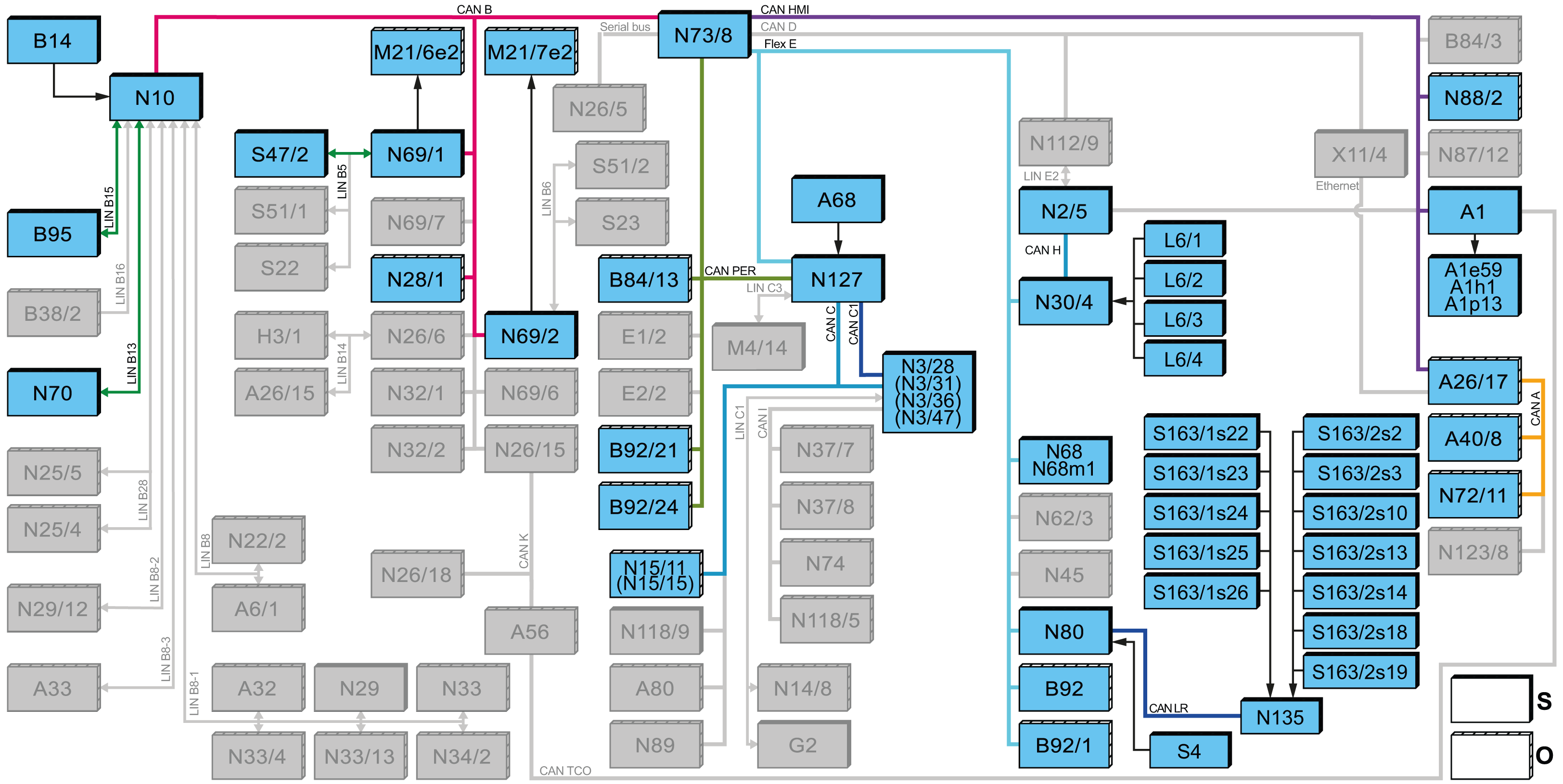Viewport: 1563px width, 784px height.
Task: Select the A1 instrument cluster block
Action: 1474,210
